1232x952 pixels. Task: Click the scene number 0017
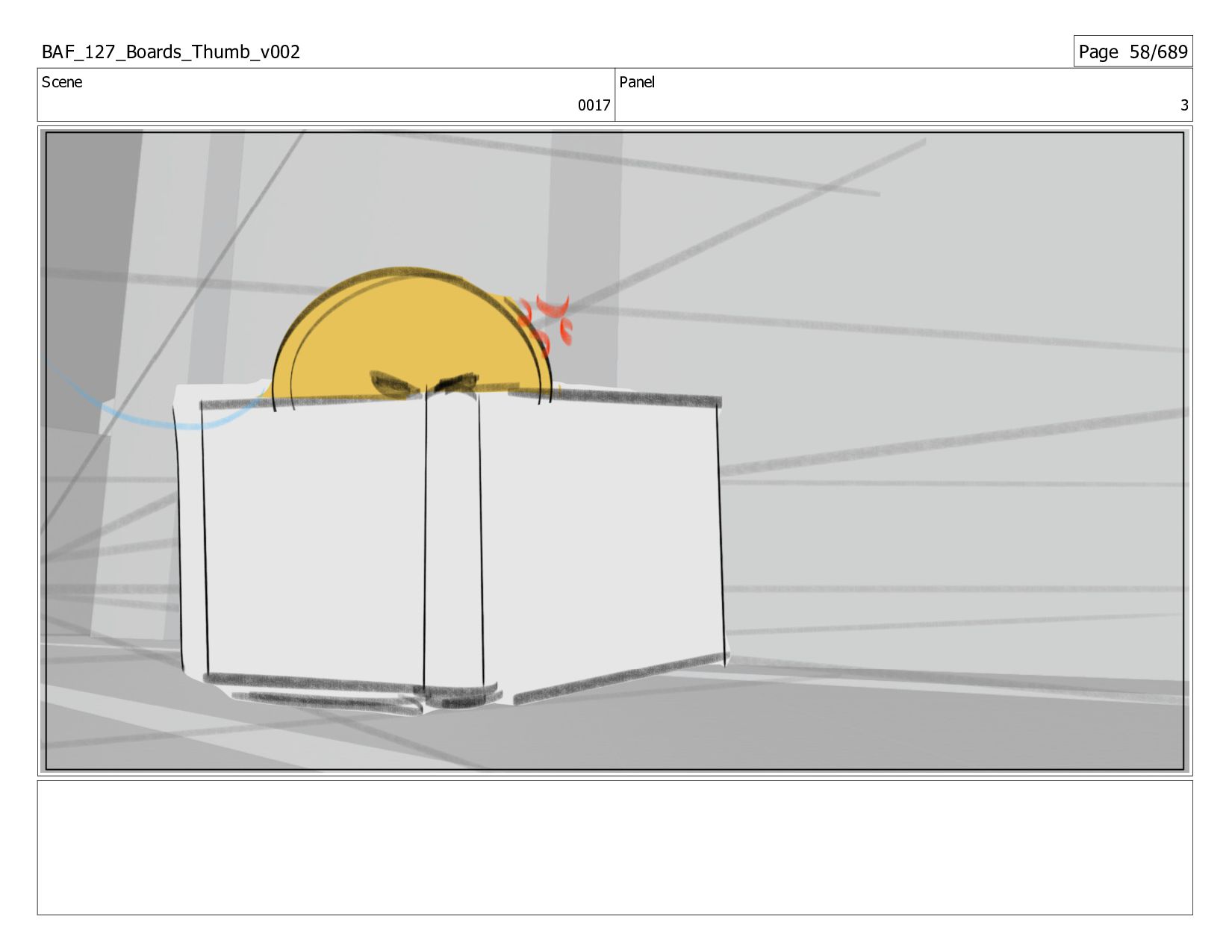594,105
